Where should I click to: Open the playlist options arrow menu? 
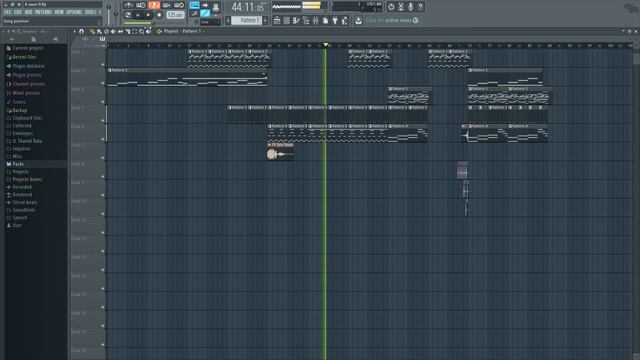(74, 31)
